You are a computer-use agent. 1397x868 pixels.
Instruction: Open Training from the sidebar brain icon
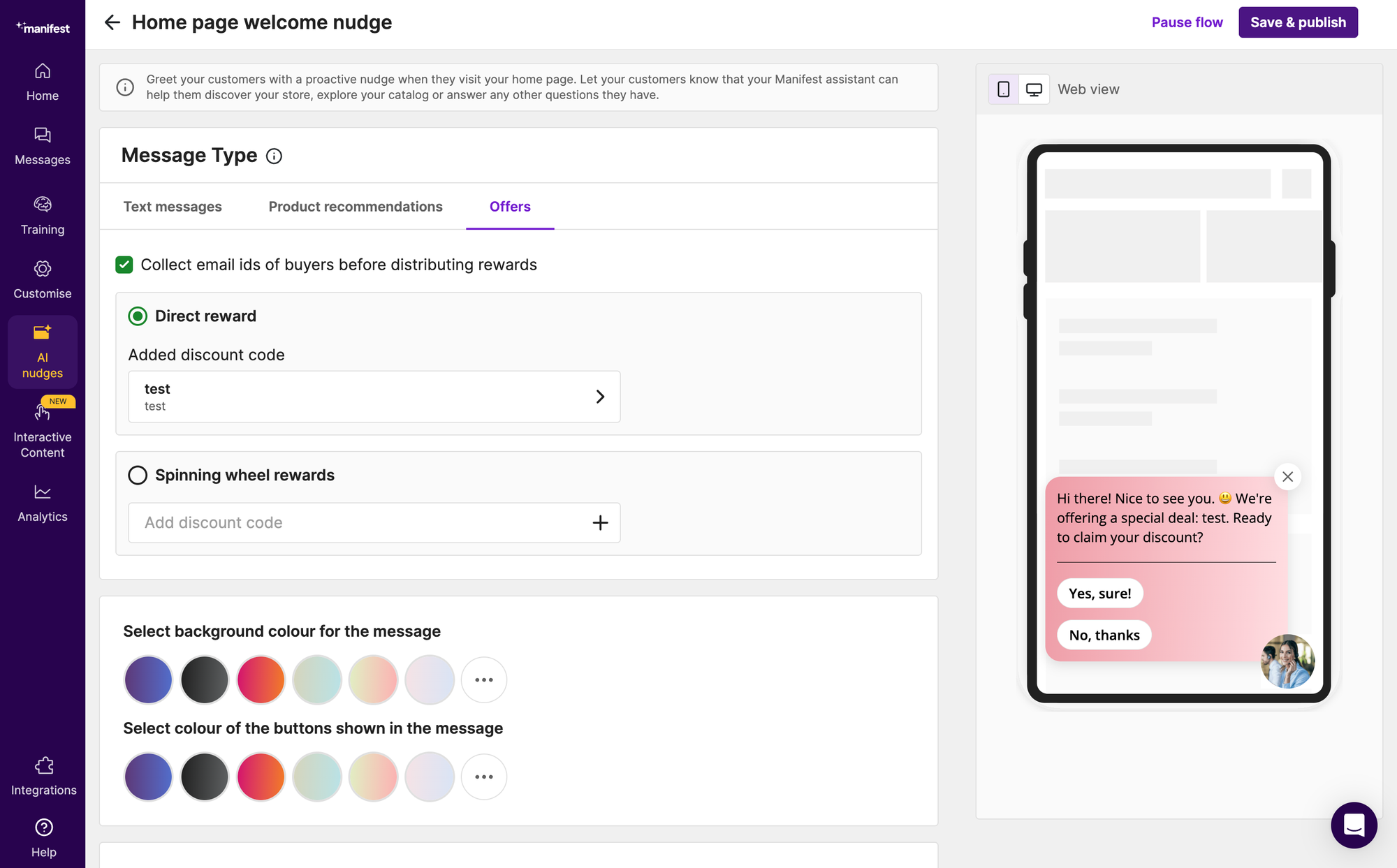(x=43, y=205)
